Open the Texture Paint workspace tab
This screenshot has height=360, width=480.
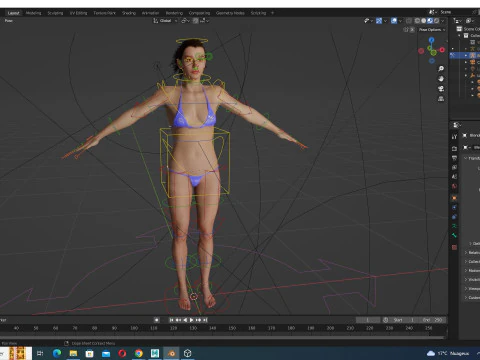coord(104,13)
